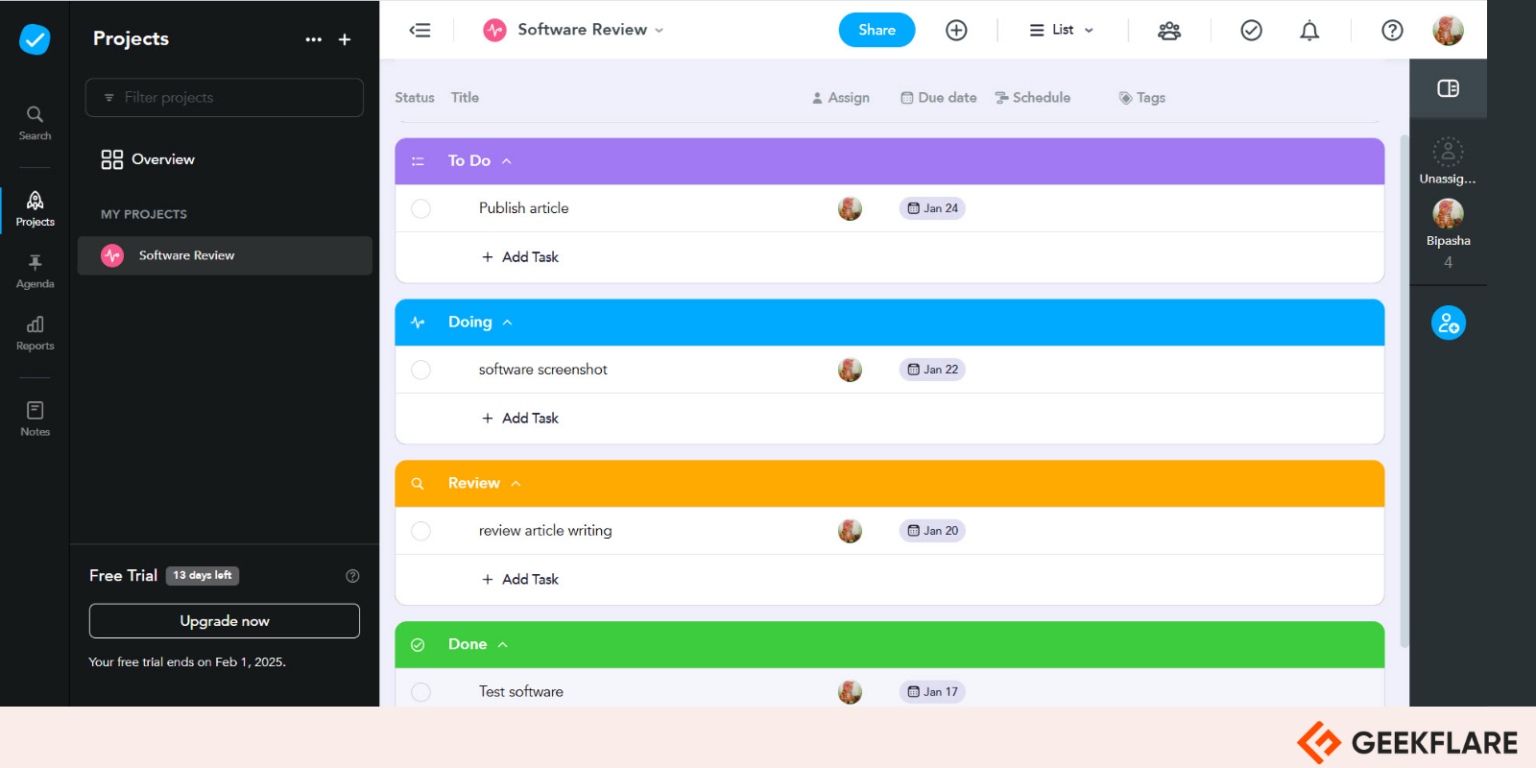Screen dimensions: 1536x768
Task: Open Search from the left sidebar
Action: [x=34, y=123]
